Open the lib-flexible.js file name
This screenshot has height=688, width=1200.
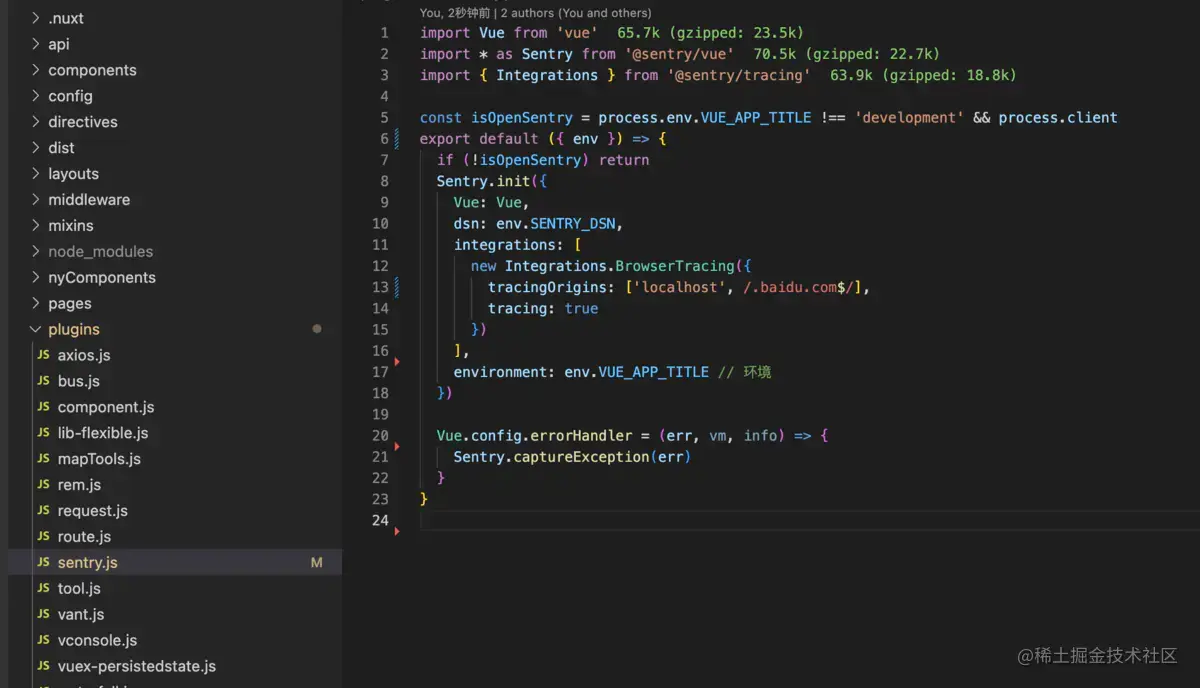(x=103, y=433)
